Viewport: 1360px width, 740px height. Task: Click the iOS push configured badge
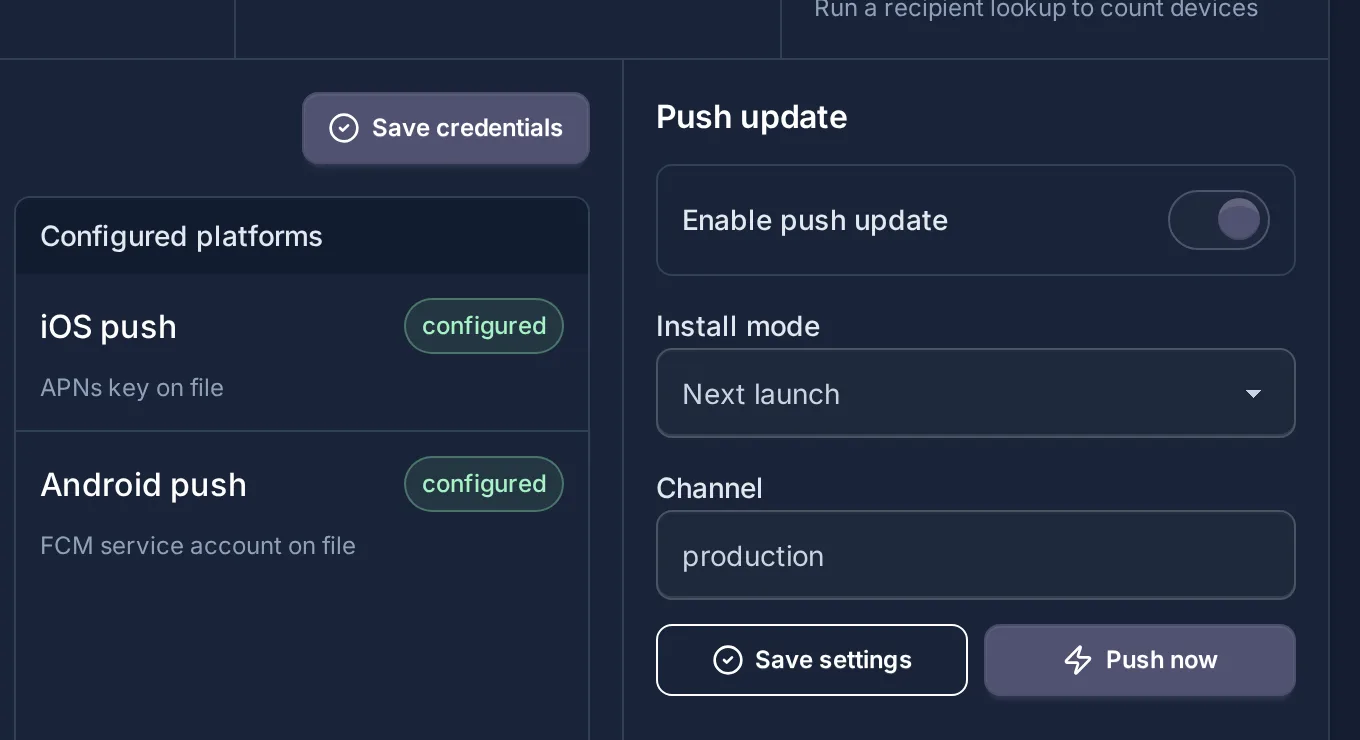click(484, 326)
